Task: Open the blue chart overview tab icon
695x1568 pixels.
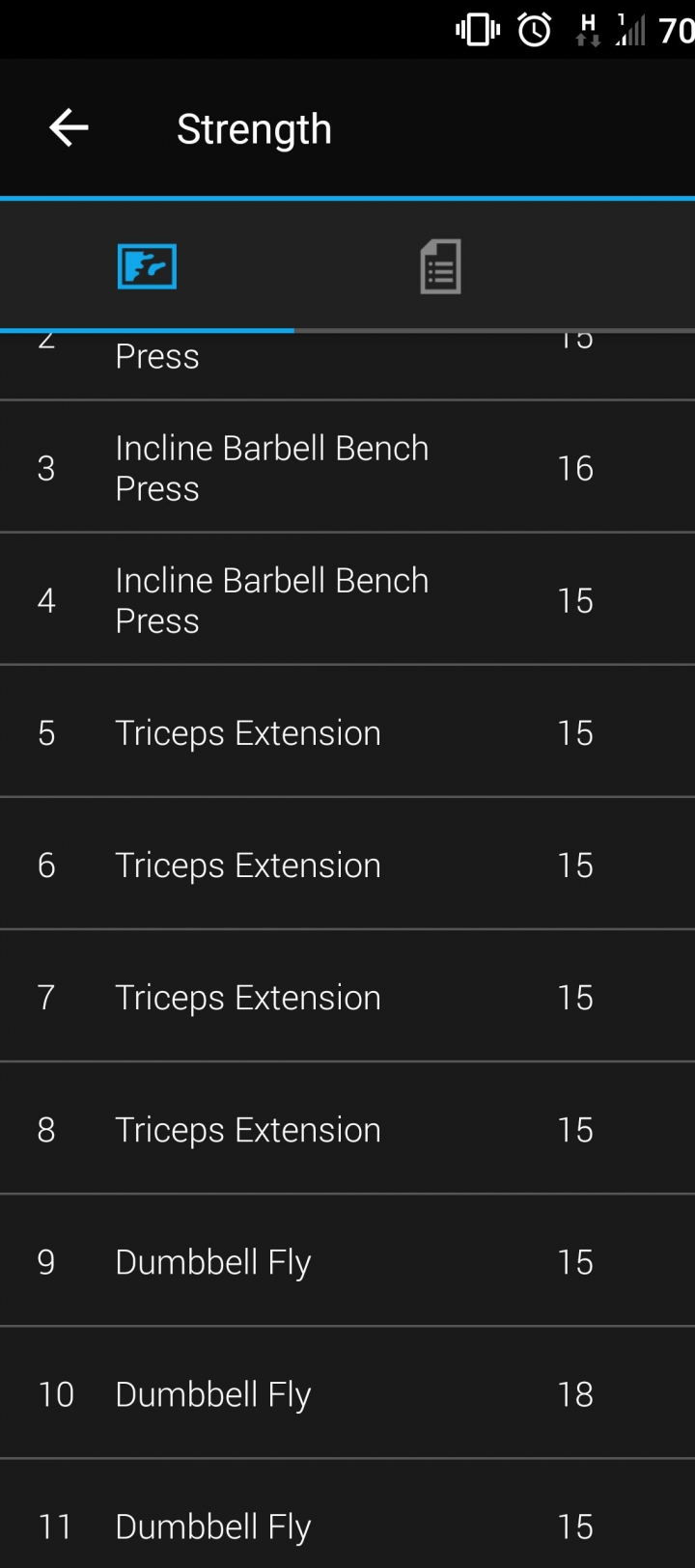Action: pyautogui.click(x=147, y=266)
